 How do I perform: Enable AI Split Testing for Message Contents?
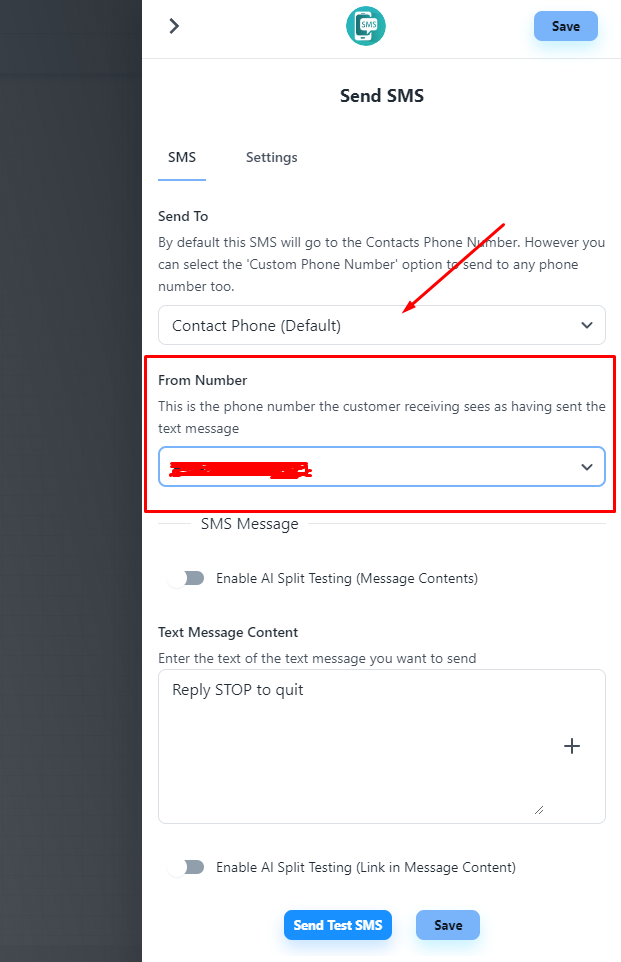click(x=186, y=578)
